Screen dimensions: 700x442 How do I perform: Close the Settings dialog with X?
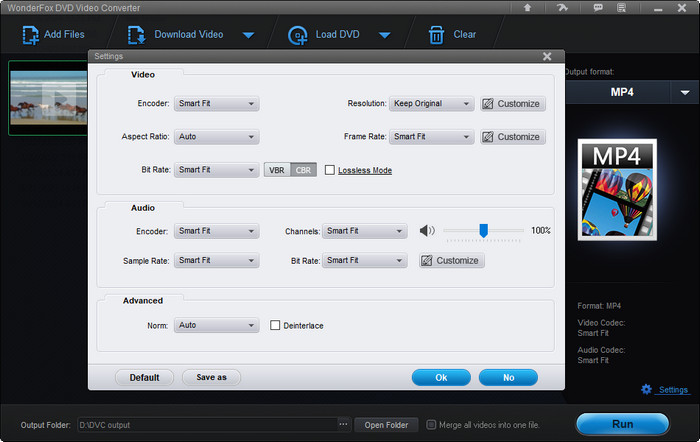click(x=547, y=57)
